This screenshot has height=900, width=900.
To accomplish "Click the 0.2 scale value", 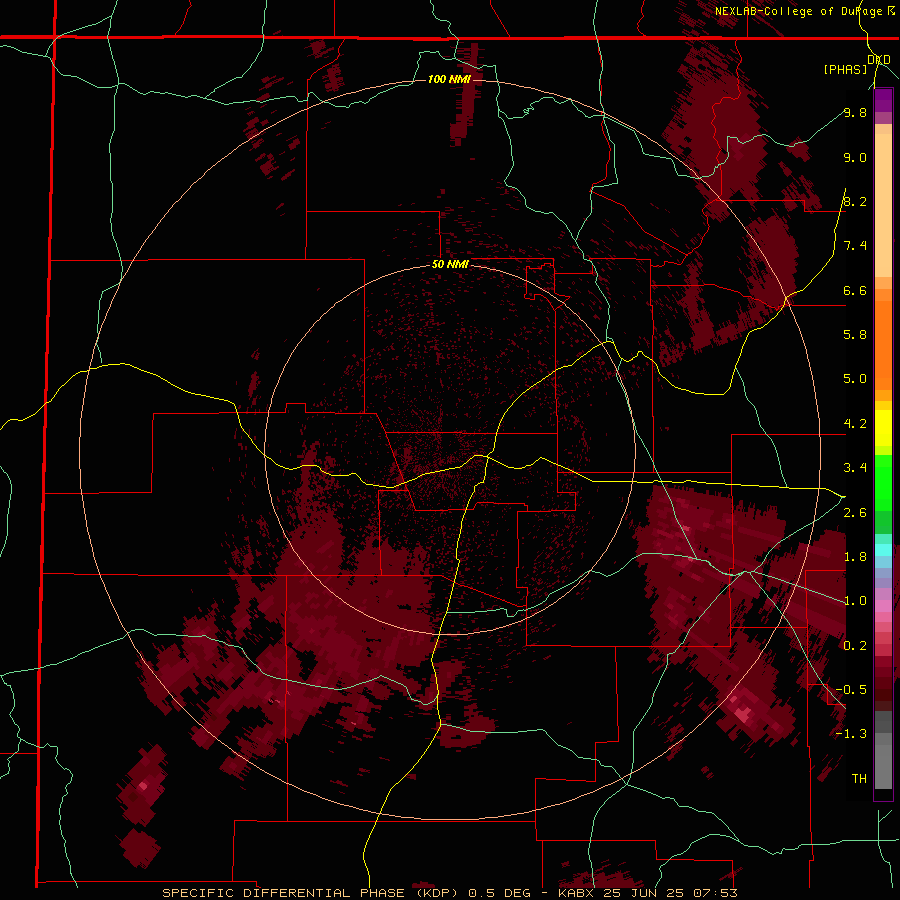I will click(855, 646).
